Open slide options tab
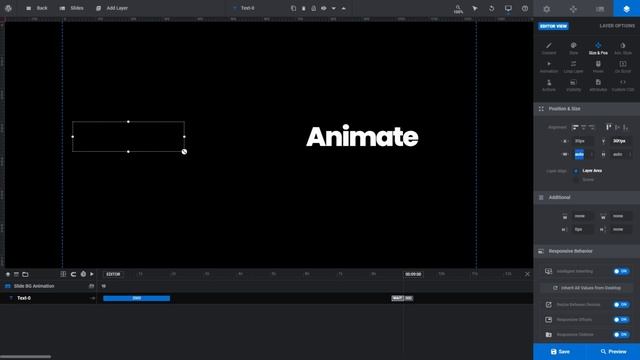Viewport: 640px width, 360px height. point(600,9)
